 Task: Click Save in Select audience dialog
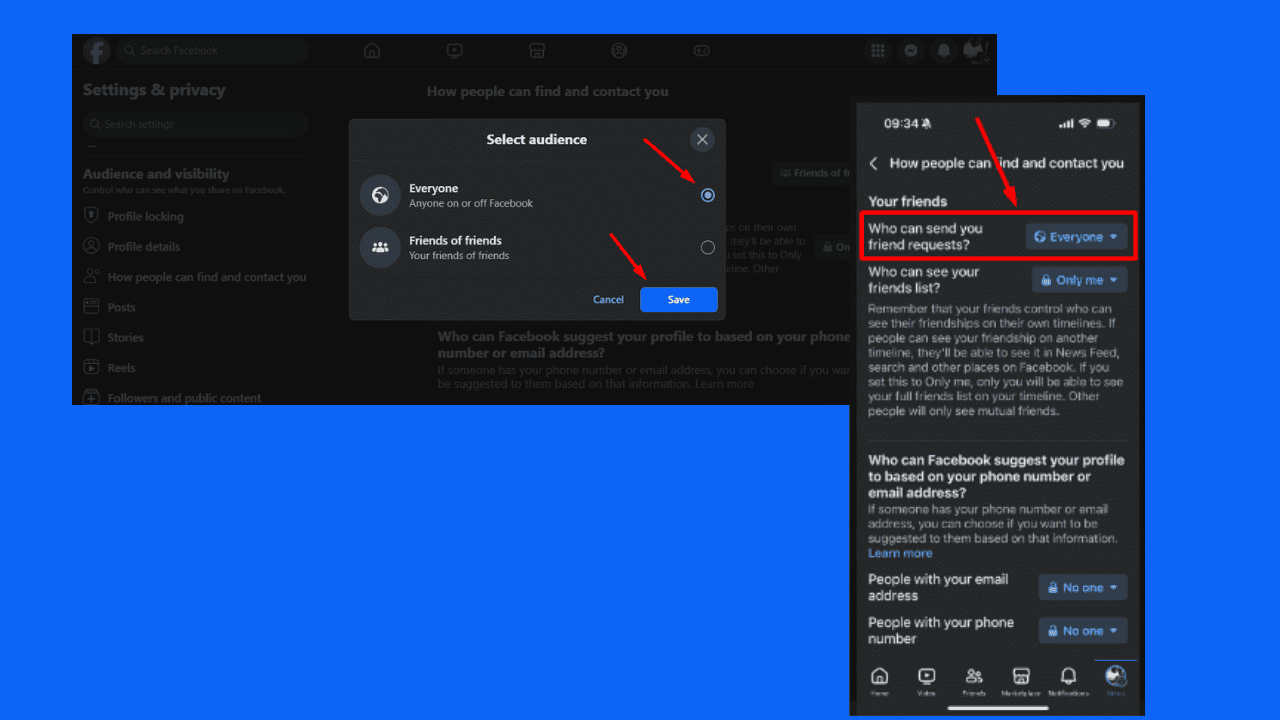pos(678,300)
